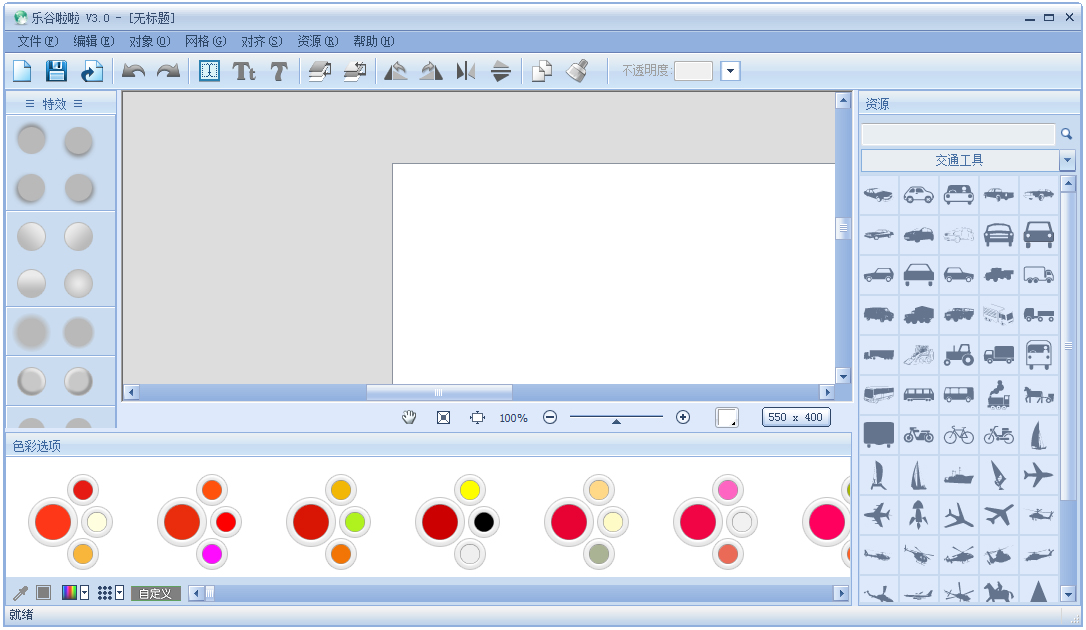The height and width of the screenshot is (630, 1086).
Task: Expand the 交通工具 category dropdown
Action: [1067, 161]
